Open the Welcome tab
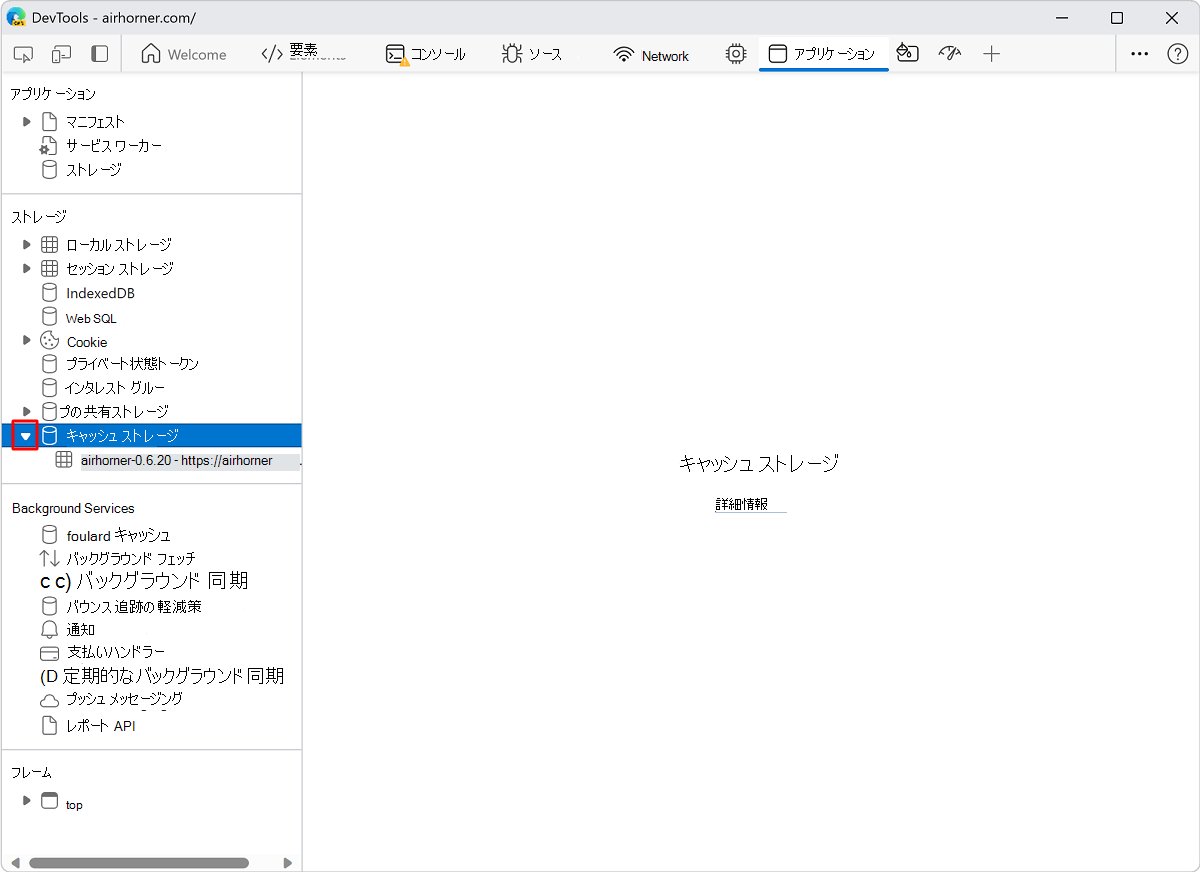Image resolution: width=1200 pixels, height=872 pixels. (x=184, y=55)
